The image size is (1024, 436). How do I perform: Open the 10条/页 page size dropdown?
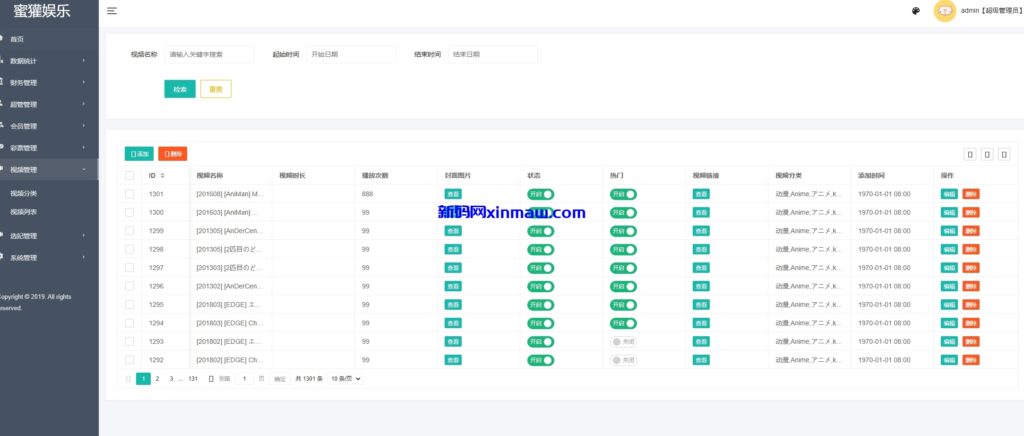(345, 379)
